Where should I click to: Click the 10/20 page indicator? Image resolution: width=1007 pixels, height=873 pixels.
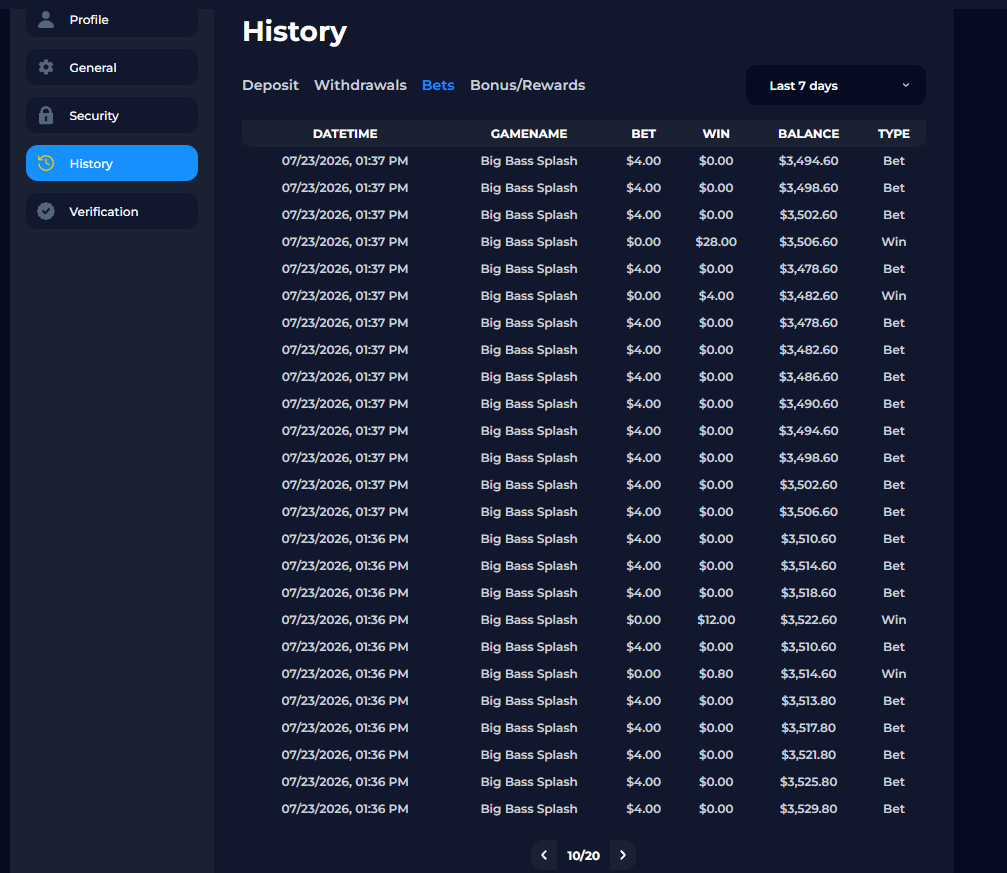(583, 856)
